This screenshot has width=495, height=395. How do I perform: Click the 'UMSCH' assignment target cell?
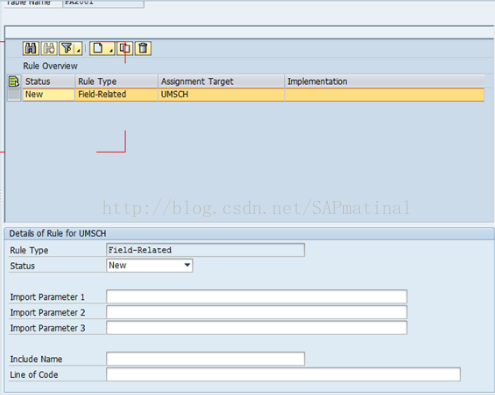(221, 95)
